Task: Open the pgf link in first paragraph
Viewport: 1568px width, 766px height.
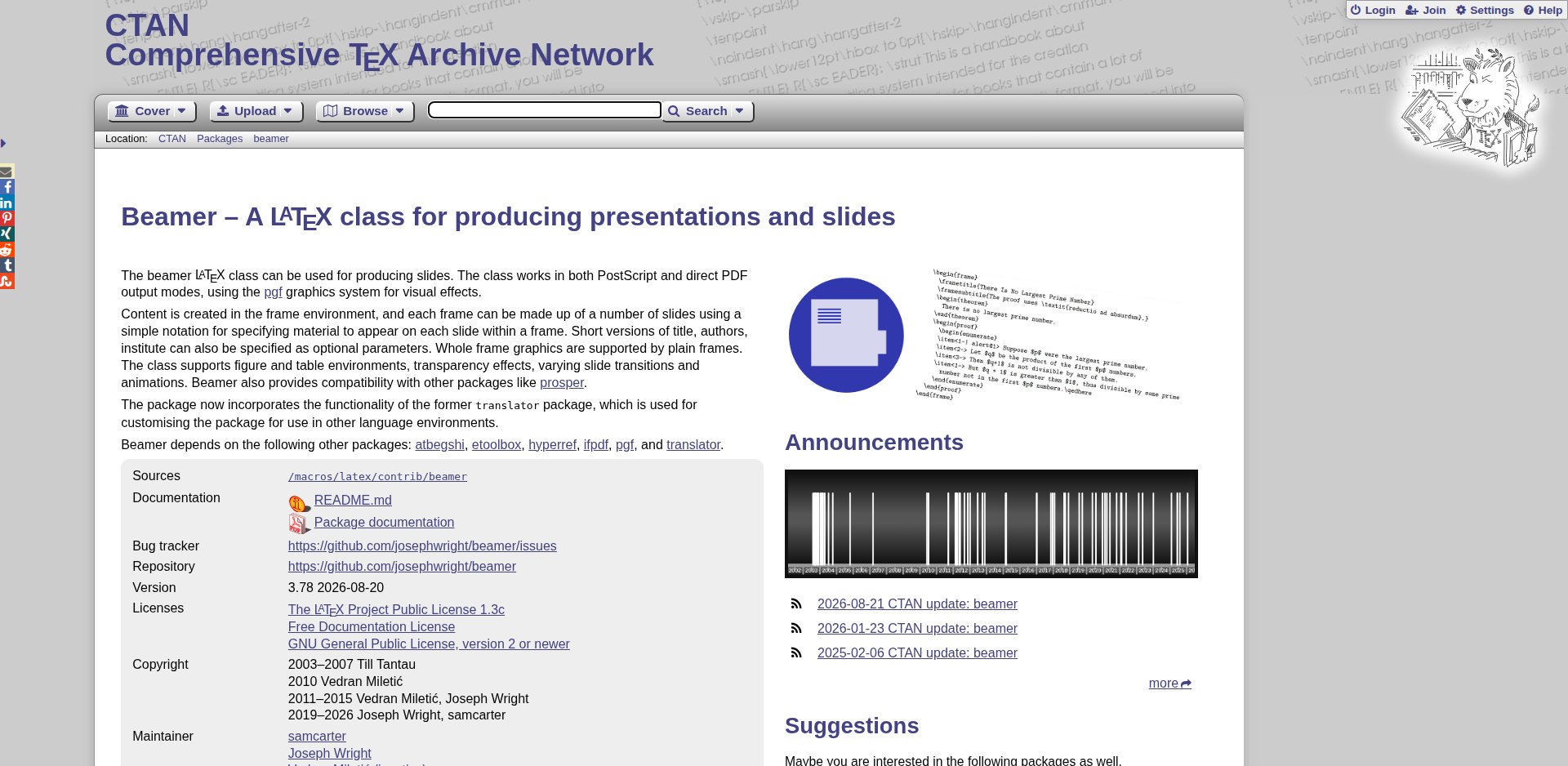Action: click(273, 292)
